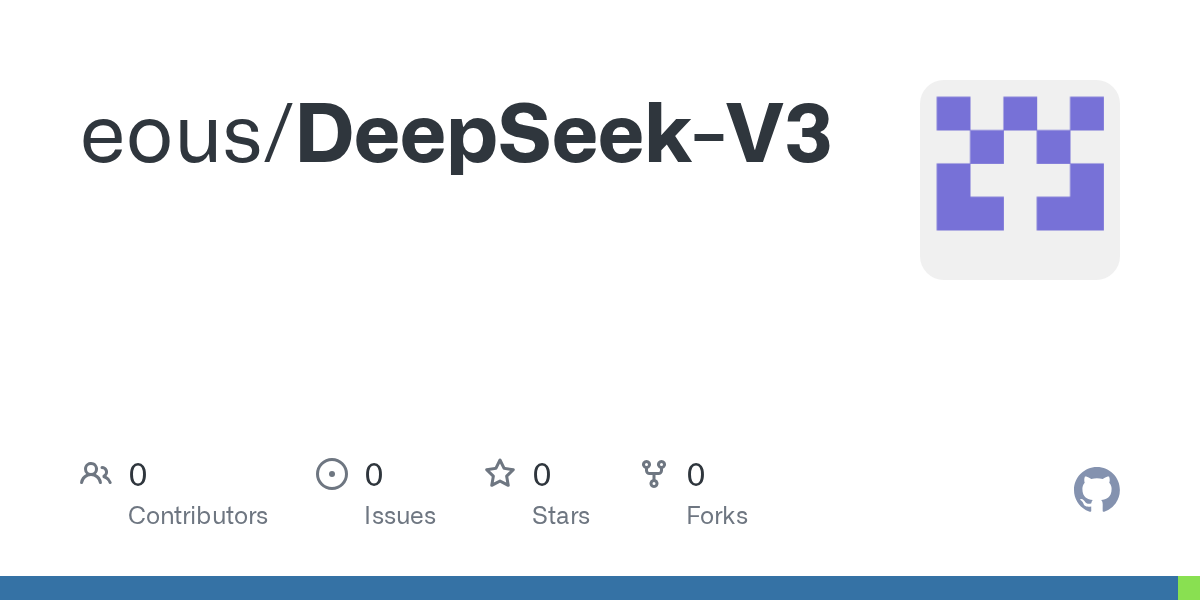Select the Contributors label

click(198, 516)
